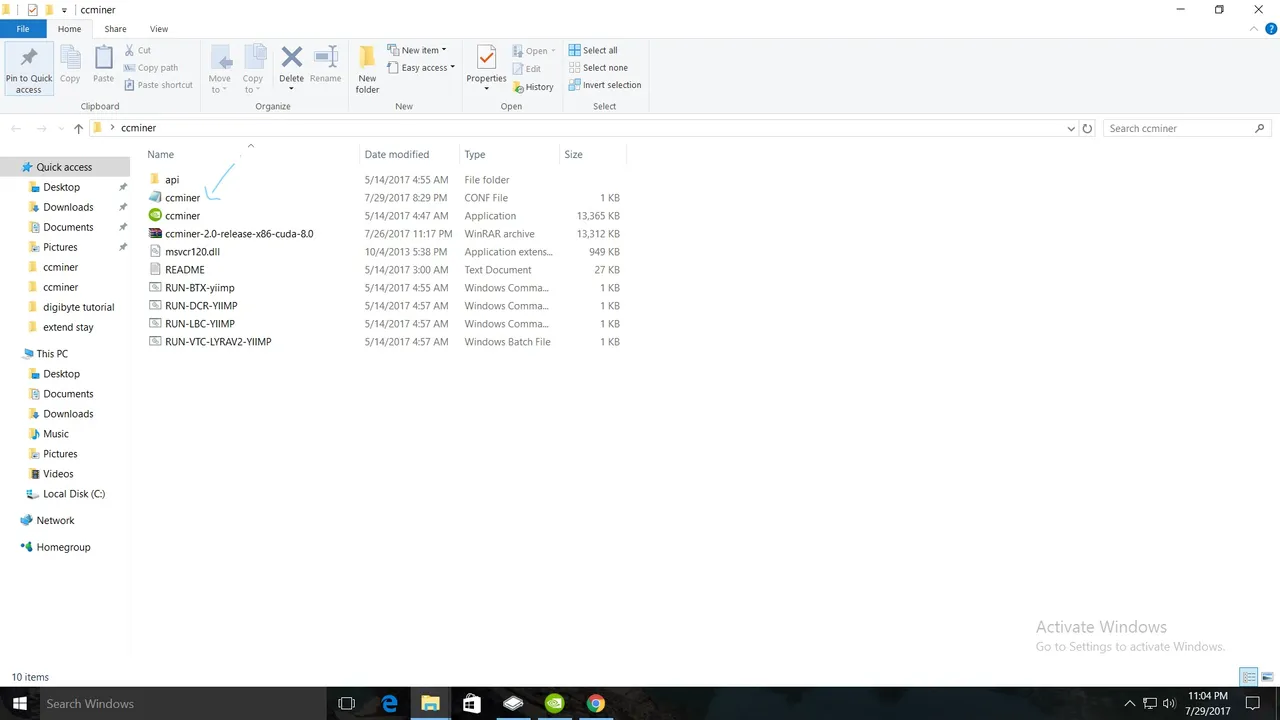Switch to the Share ribbon tab
This screenshot has height=720, width=1280.
[x=115, y=29]
